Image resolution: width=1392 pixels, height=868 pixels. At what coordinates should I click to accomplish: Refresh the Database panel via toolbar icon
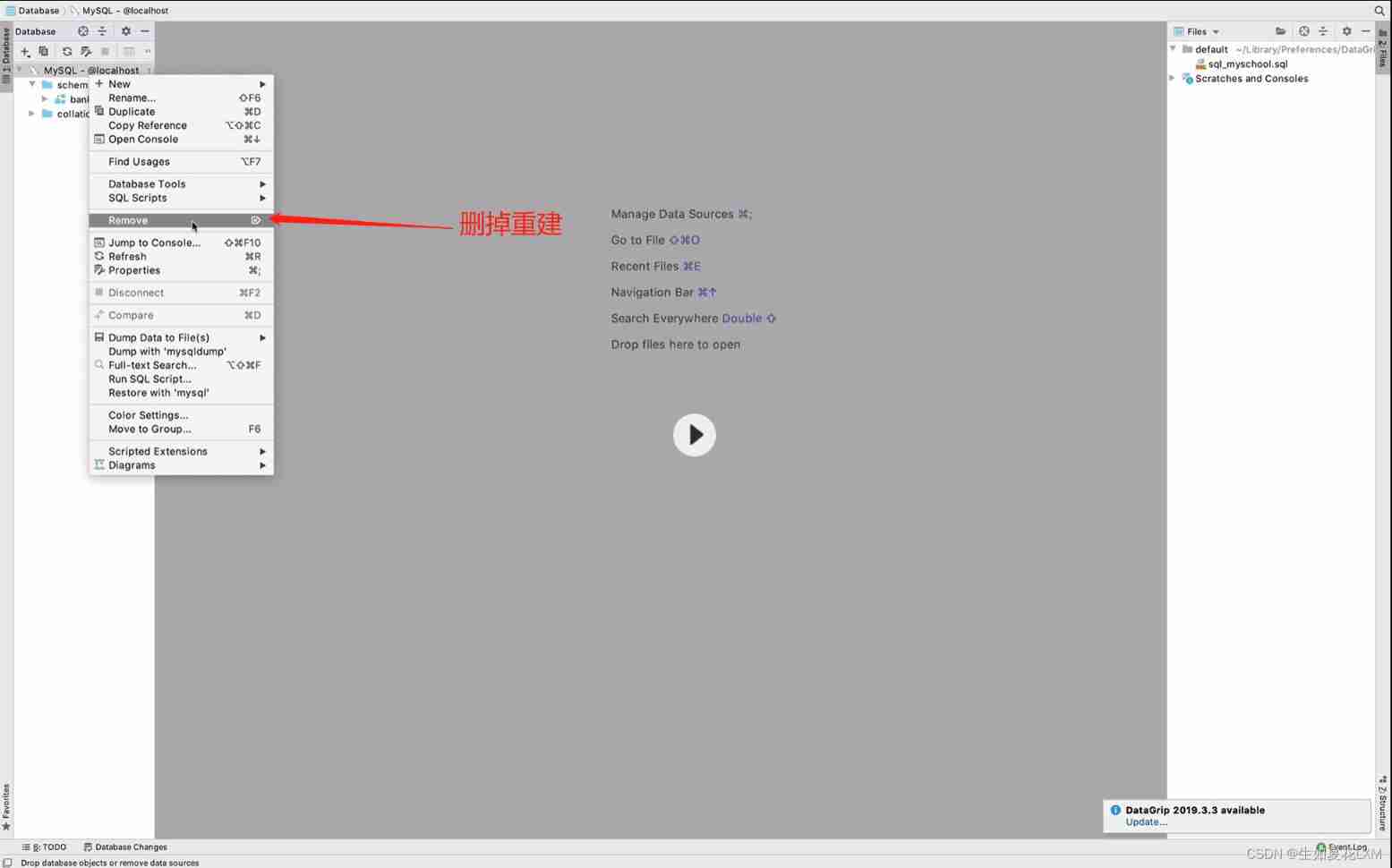(67, 52)
